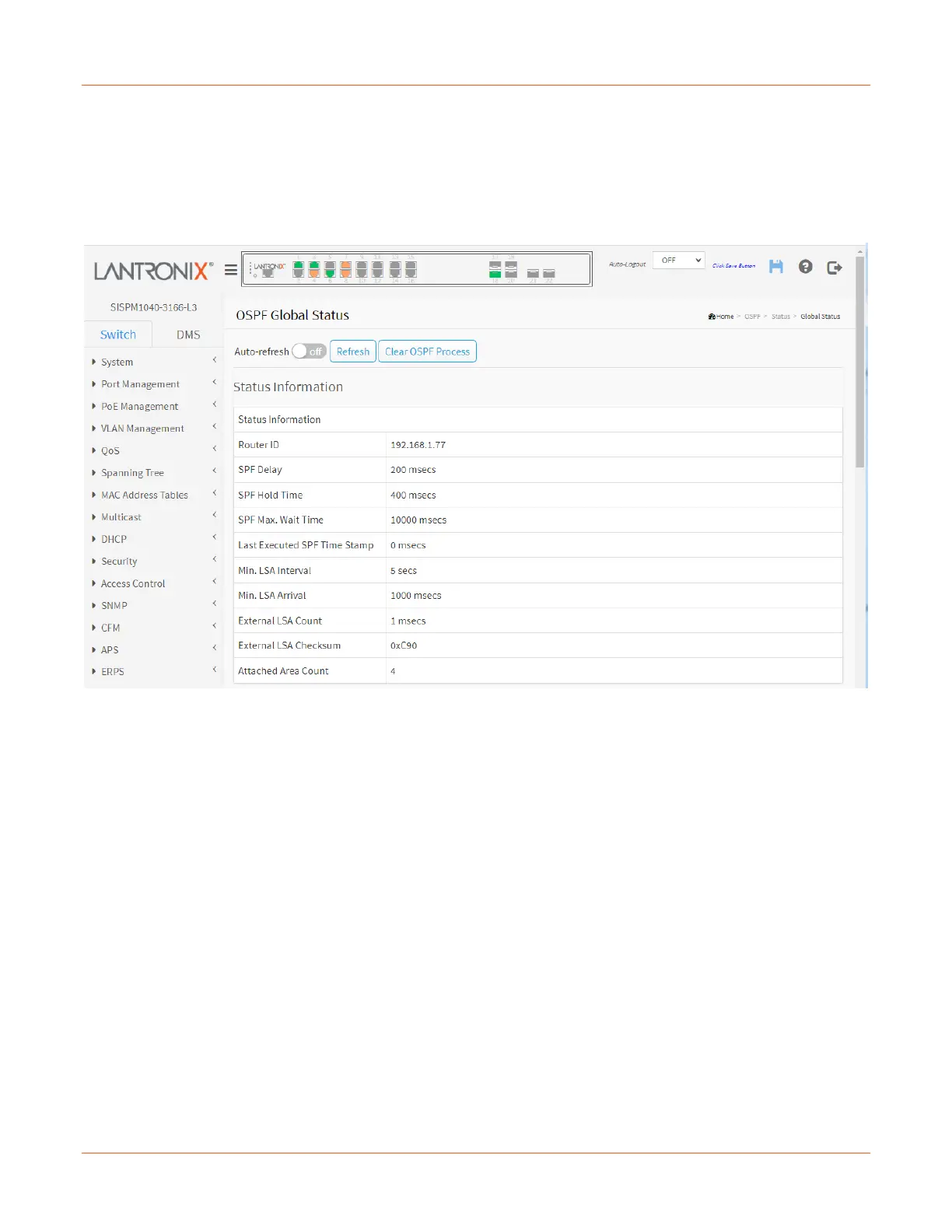952x1232 pixels.
Task: Click the SPF Max. Wait Time value
Action: pyautogui.click(x=418, y=520)
